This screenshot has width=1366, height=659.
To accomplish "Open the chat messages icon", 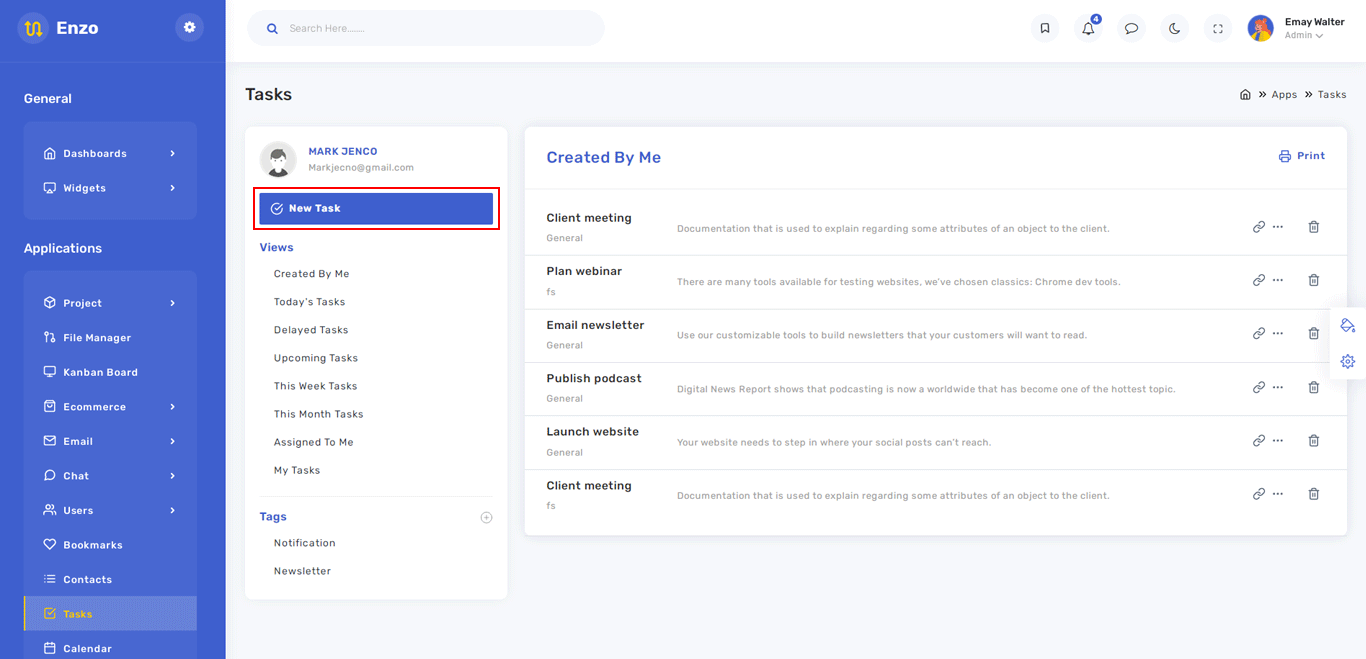I will click(x=1131, y=29).
